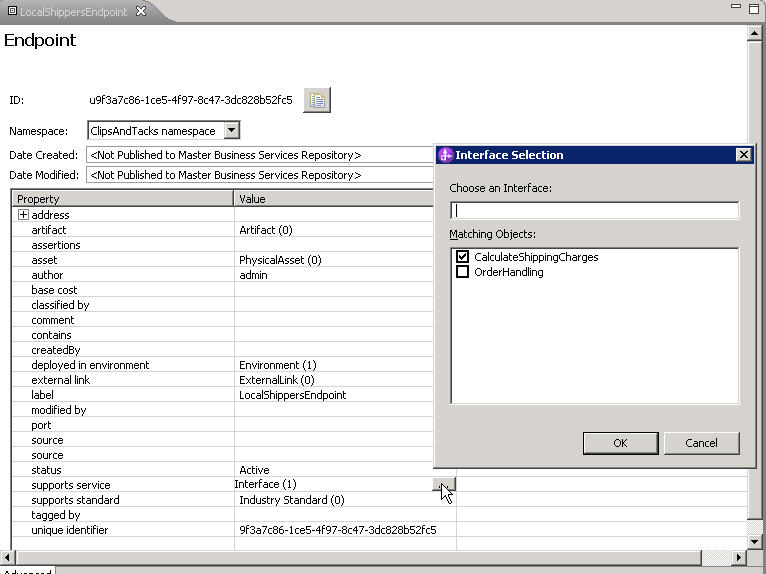Open the Namespace dropdown
This screenshot has height=574, width=766.
(231, 130)
